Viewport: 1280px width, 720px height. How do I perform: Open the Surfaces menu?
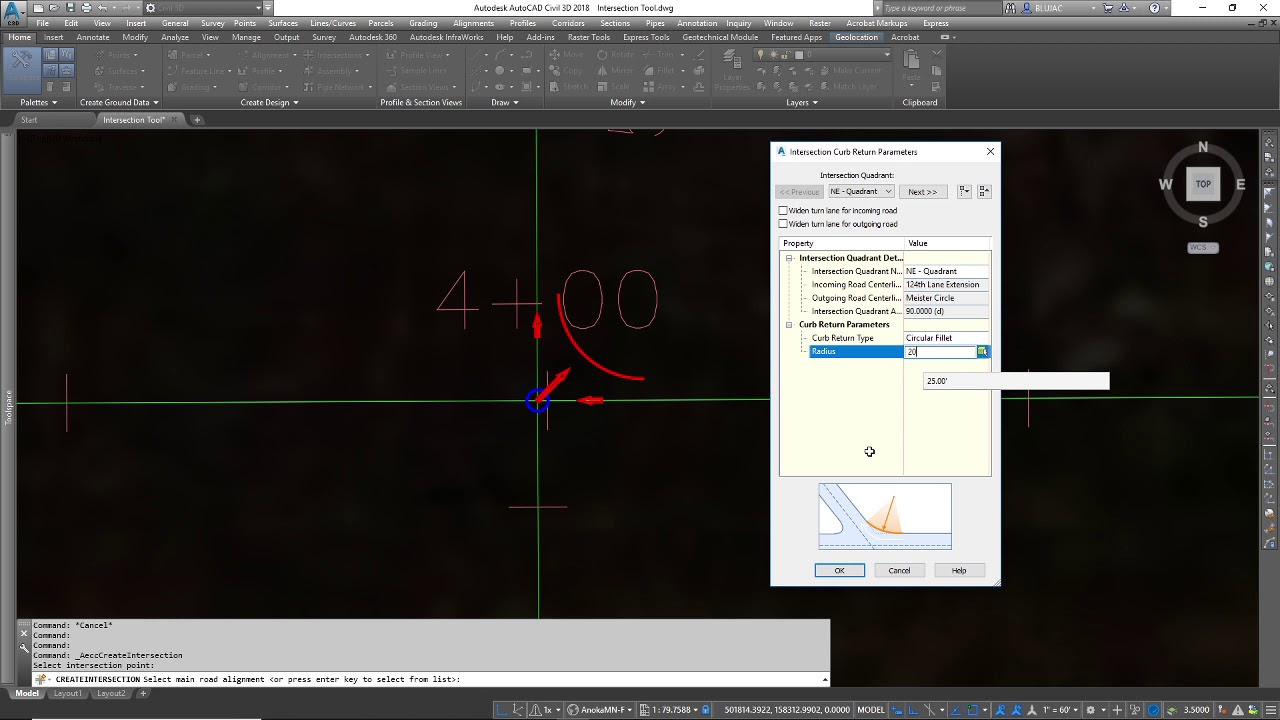(283, 23)
